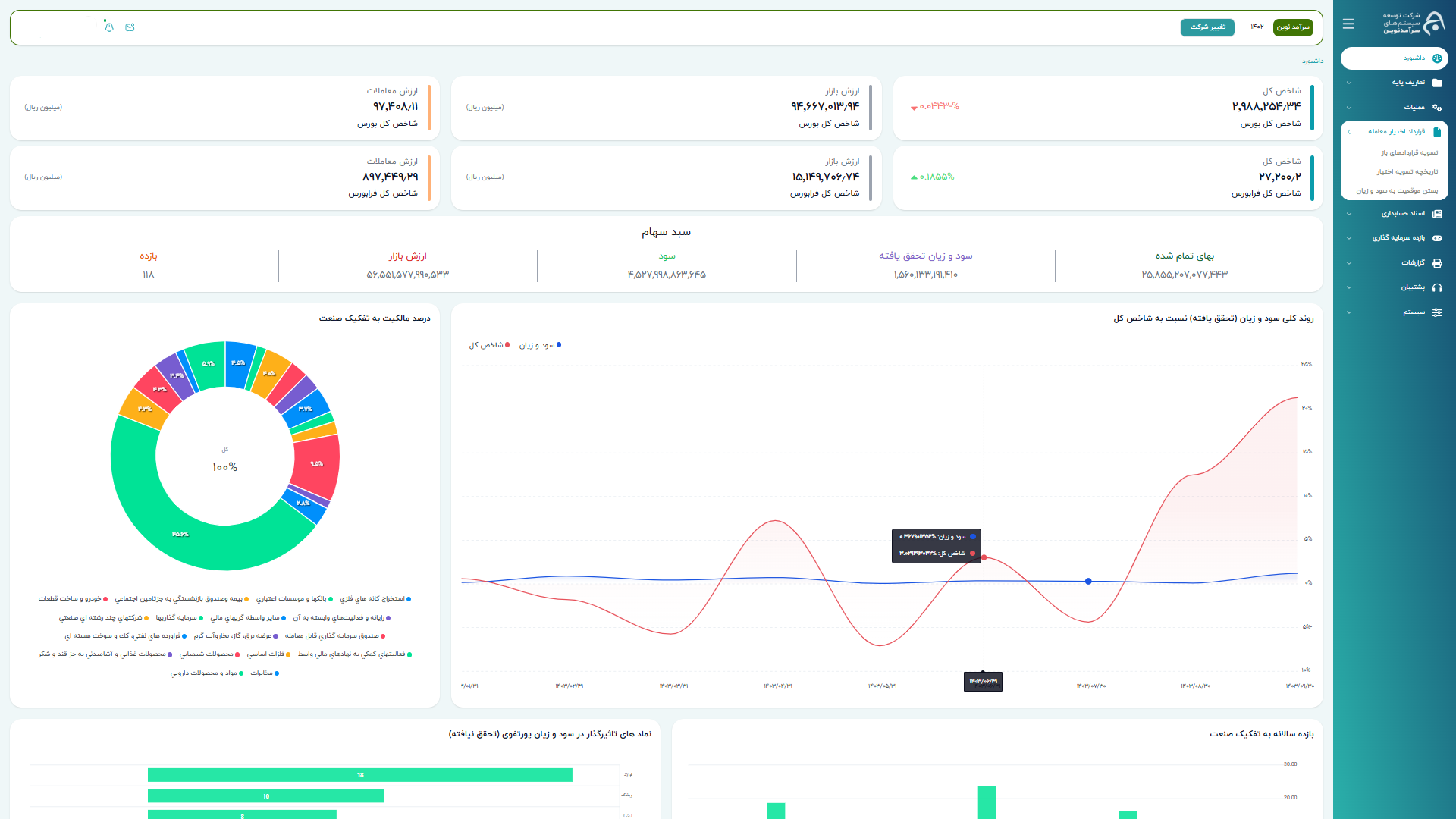Expand the تعاریف پایه menu chevron
The image size is (1456, 819).
point(1349,83)
